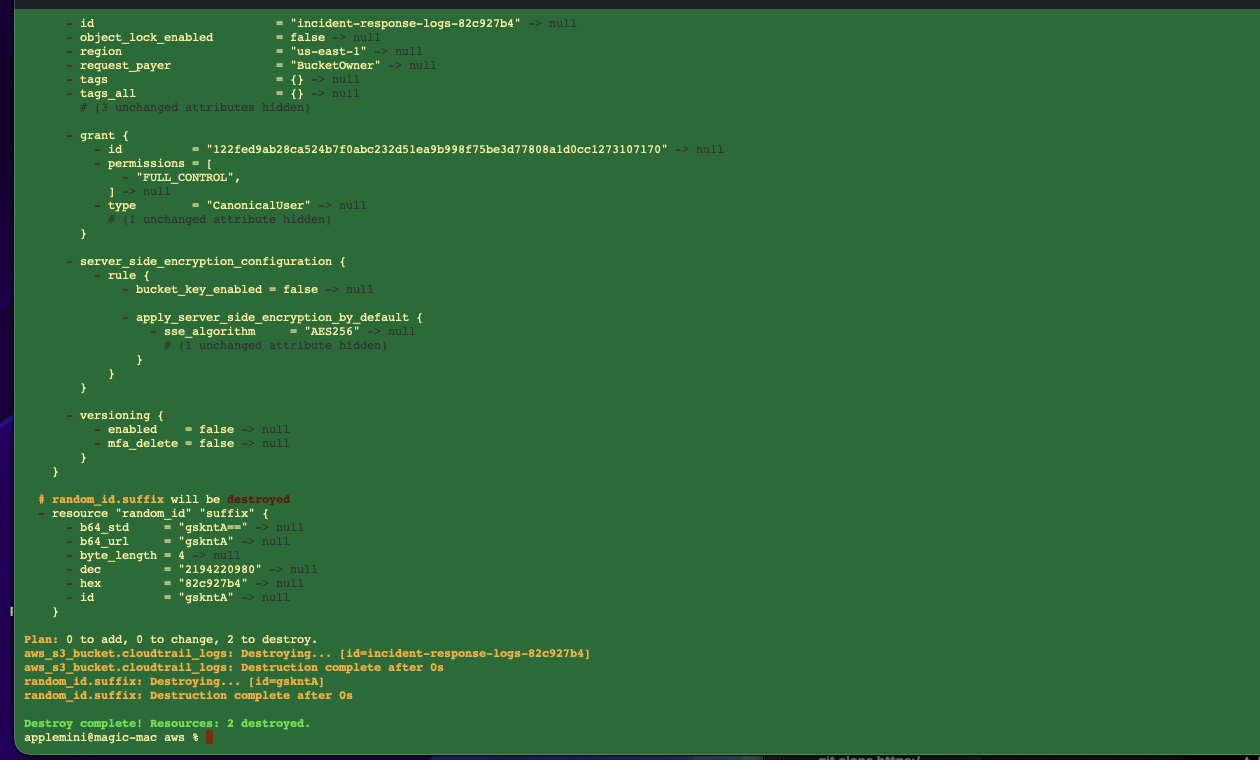Click the type value "CanonicalUser"
The image size is (1260, 760).
(258, 205)
